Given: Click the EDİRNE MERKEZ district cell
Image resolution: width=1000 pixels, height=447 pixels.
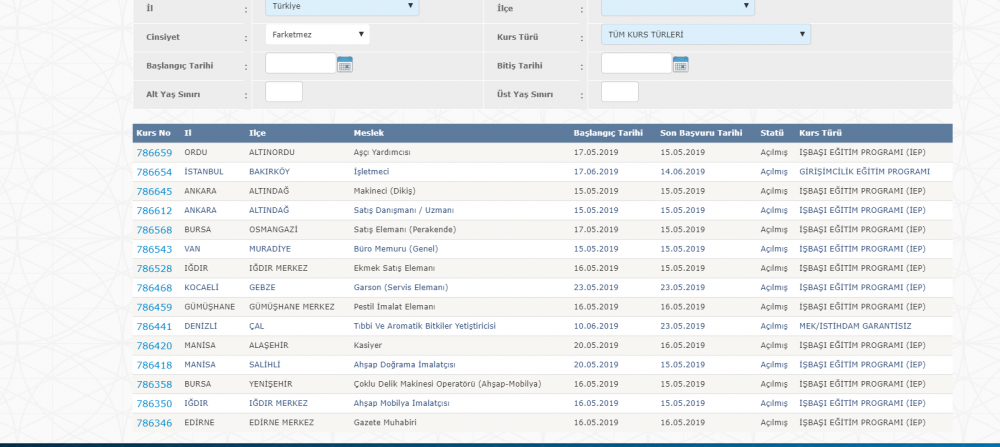Looking at the screenshot, I should [x=281, y=422].
